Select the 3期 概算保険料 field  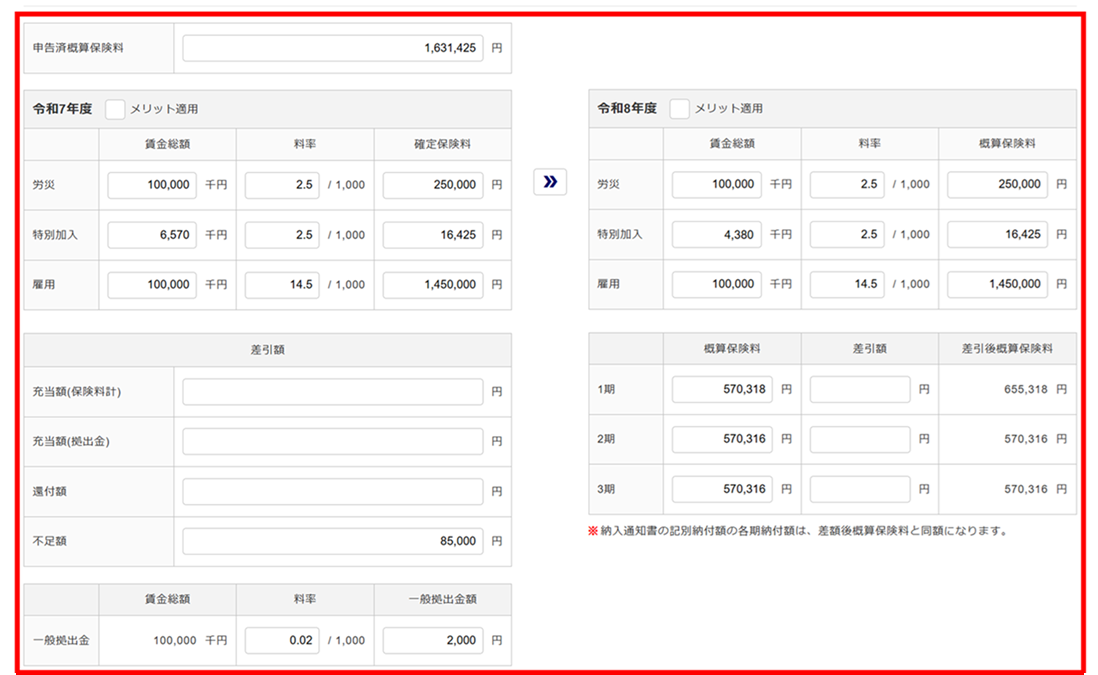[x=722, y=489]
